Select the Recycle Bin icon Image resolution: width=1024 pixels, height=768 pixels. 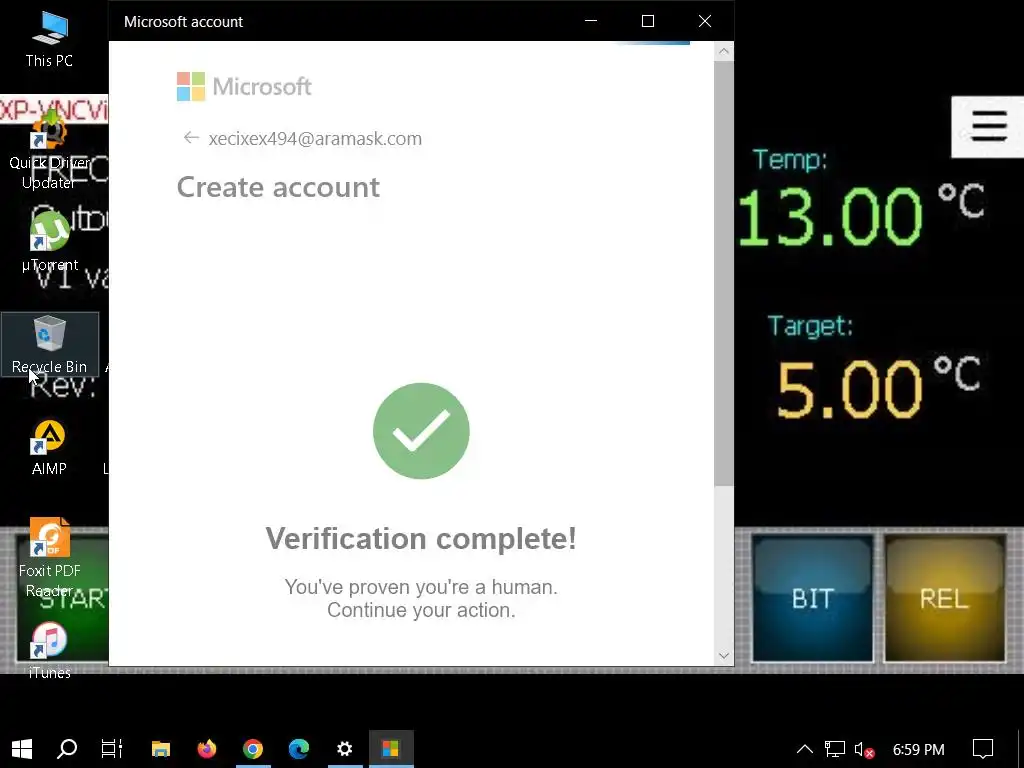point(50,344)
